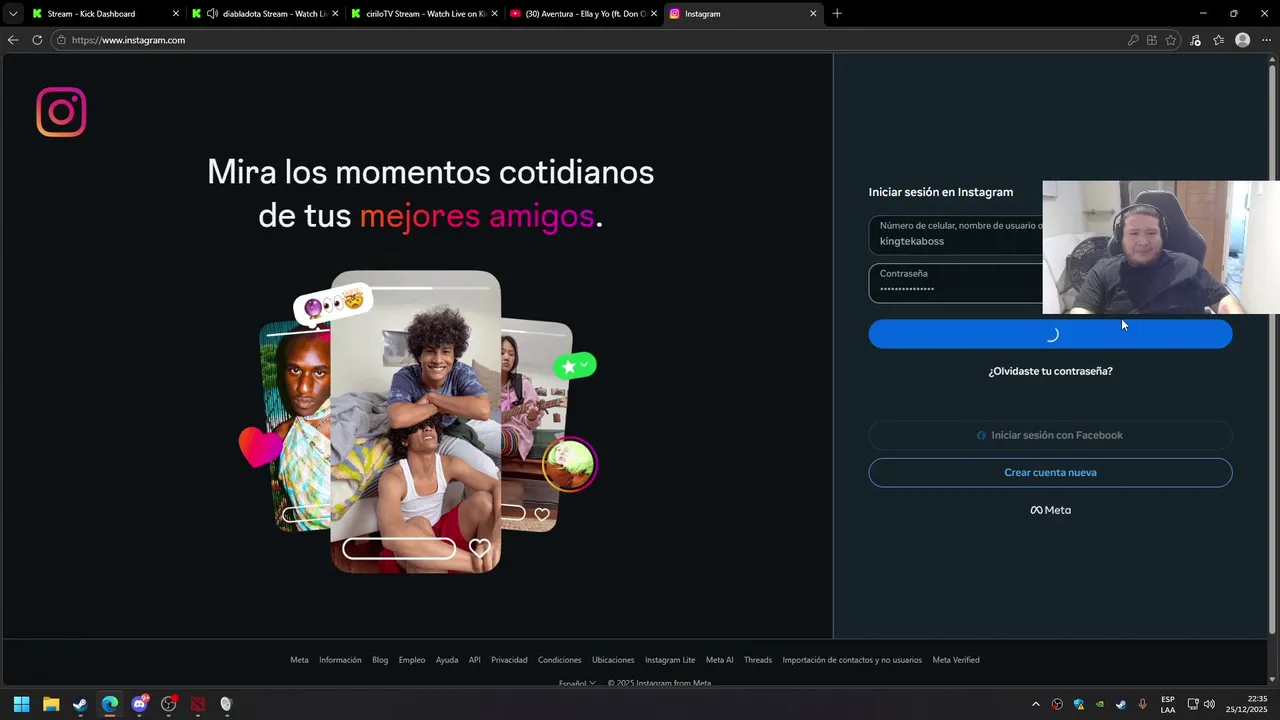This screenshot has width=1280, height=720.
Task: Open the Ayuda footer link
Action: (447, 660)
